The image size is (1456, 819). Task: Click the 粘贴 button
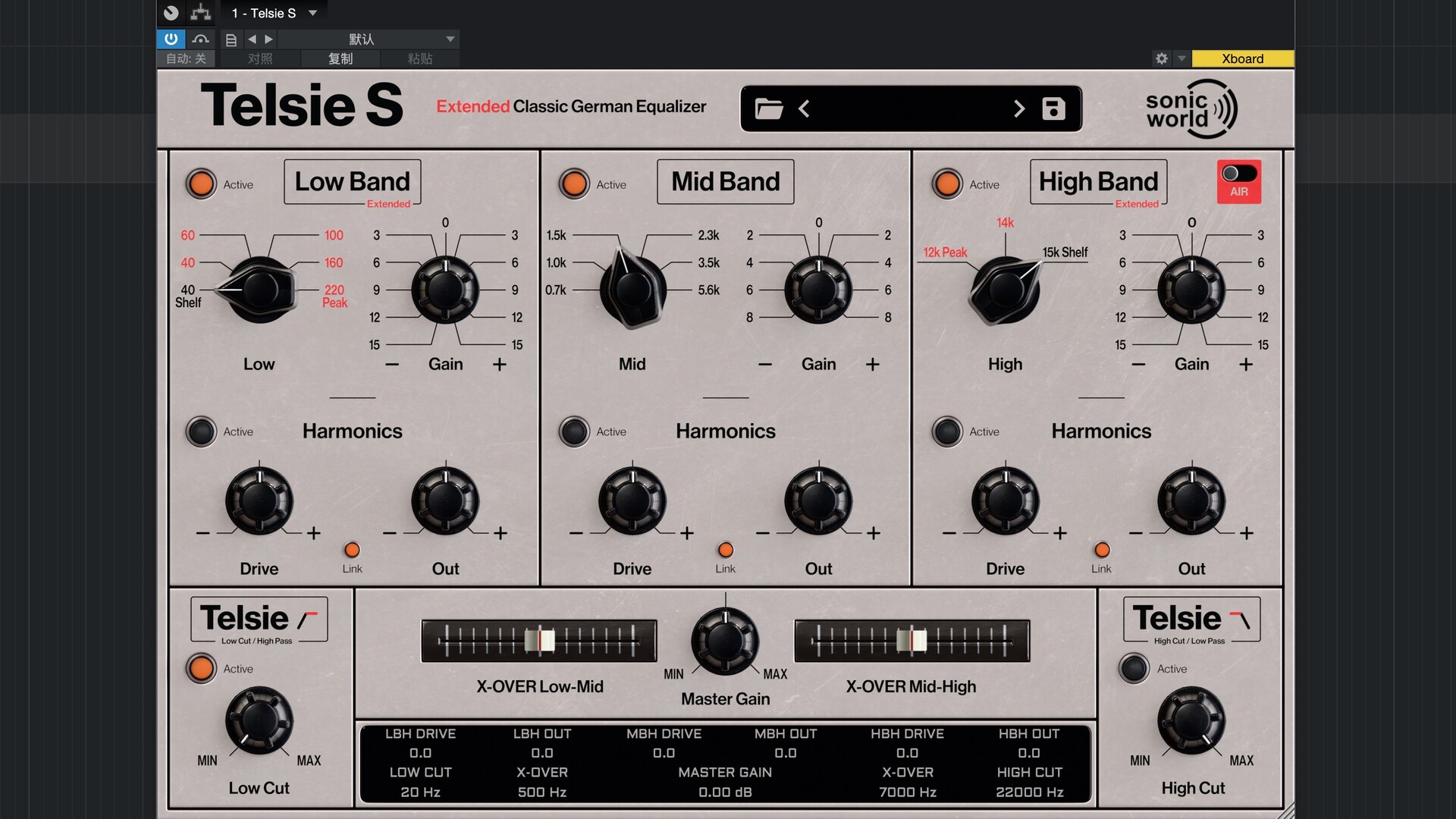(421, 58)
